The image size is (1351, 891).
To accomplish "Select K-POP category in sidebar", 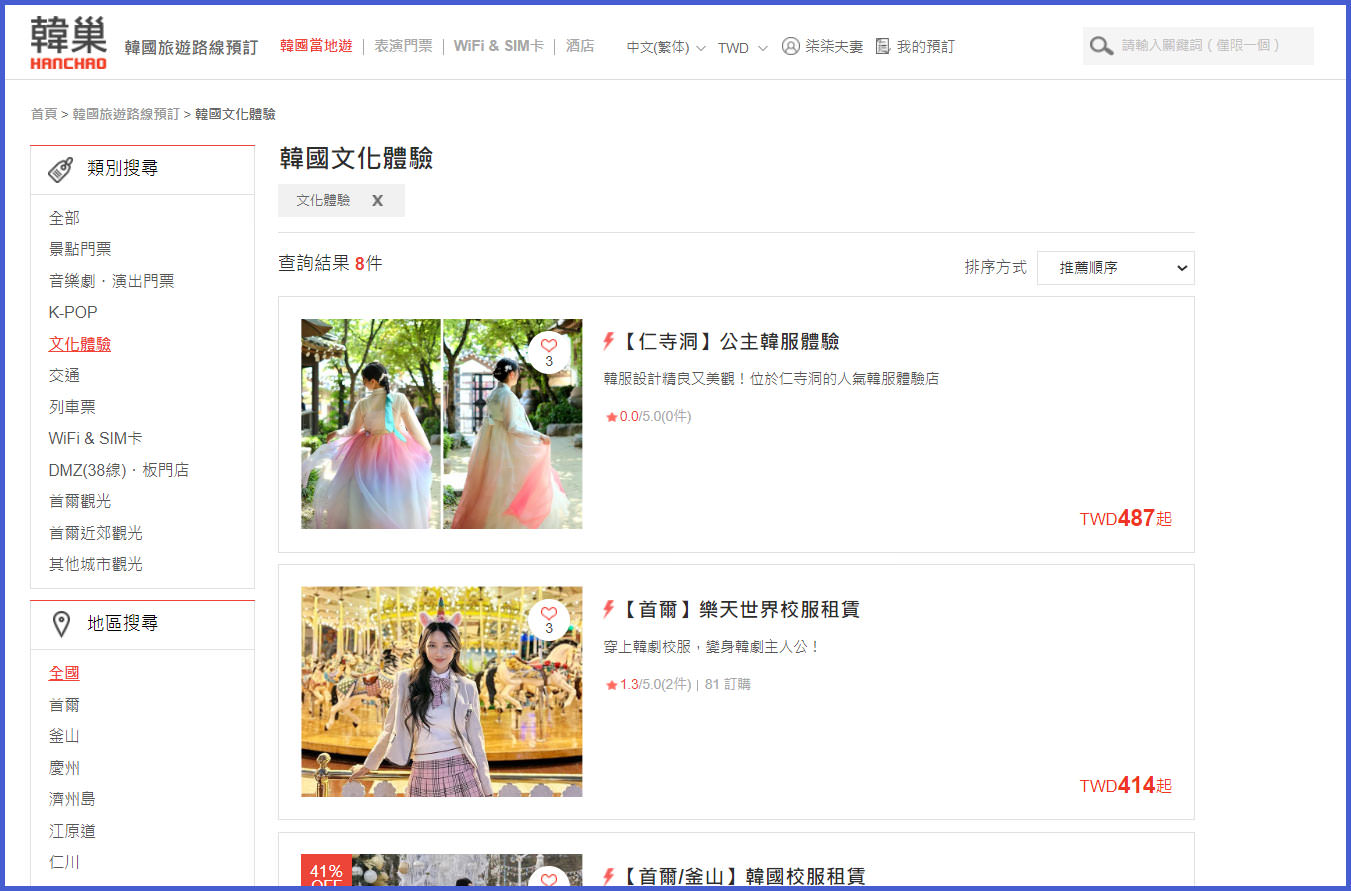I will (73, 312).
